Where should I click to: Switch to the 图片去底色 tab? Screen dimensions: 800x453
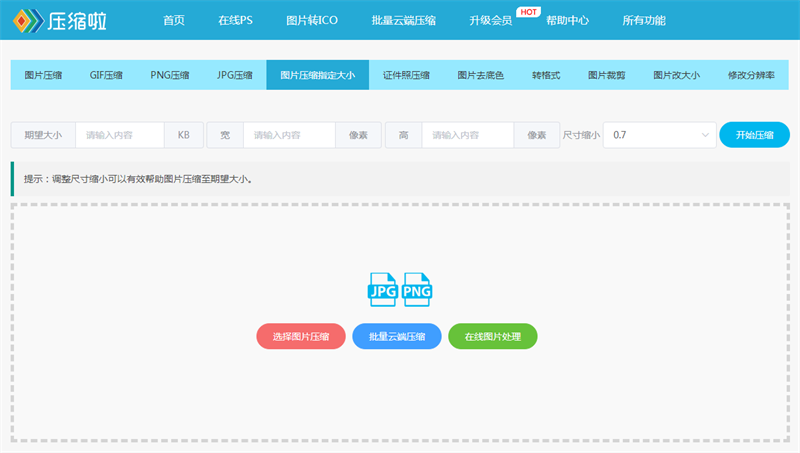[x=481, y=75]
